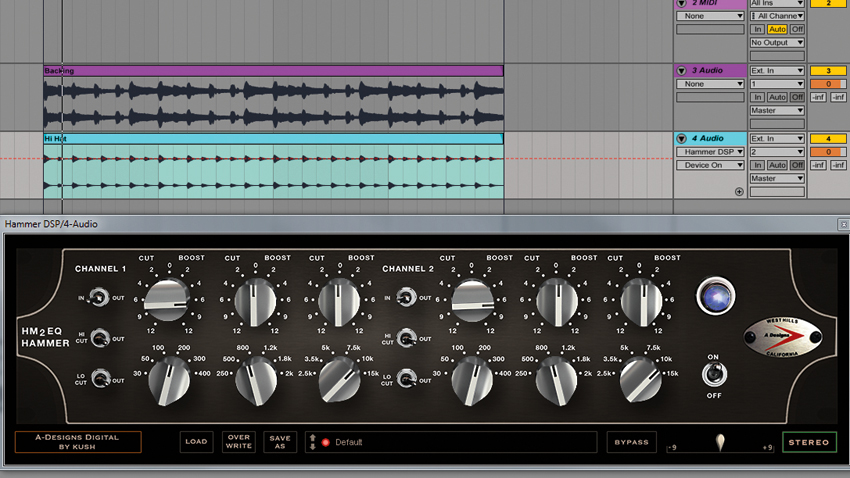Click Channel 1 mid frequency knob (250-2k)

tap(255, 381)
